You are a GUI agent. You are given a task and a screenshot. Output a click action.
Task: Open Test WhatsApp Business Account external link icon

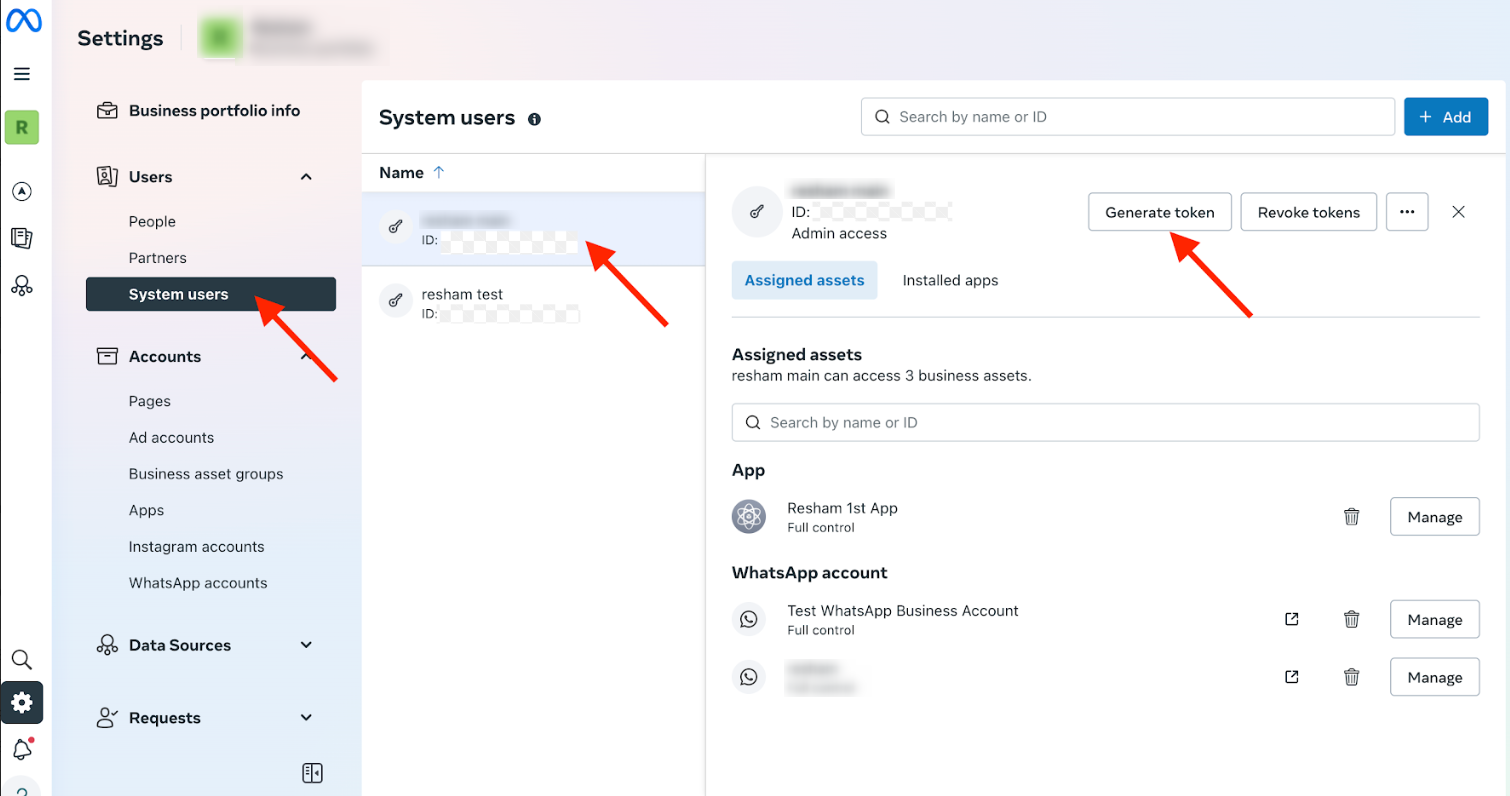point(1291,619)
